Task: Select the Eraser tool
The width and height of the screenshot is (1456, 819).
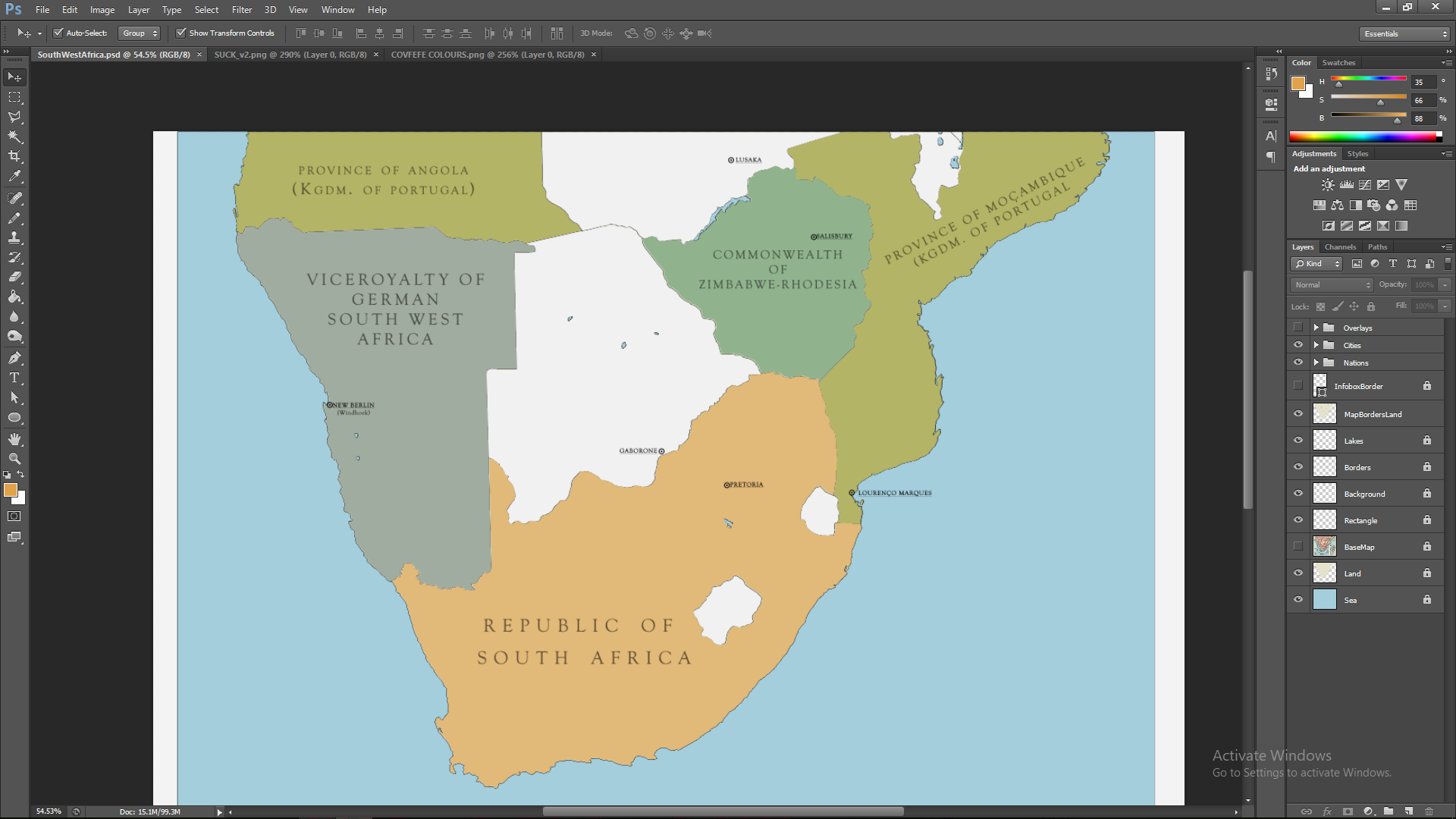Action: tap(14, 278)
